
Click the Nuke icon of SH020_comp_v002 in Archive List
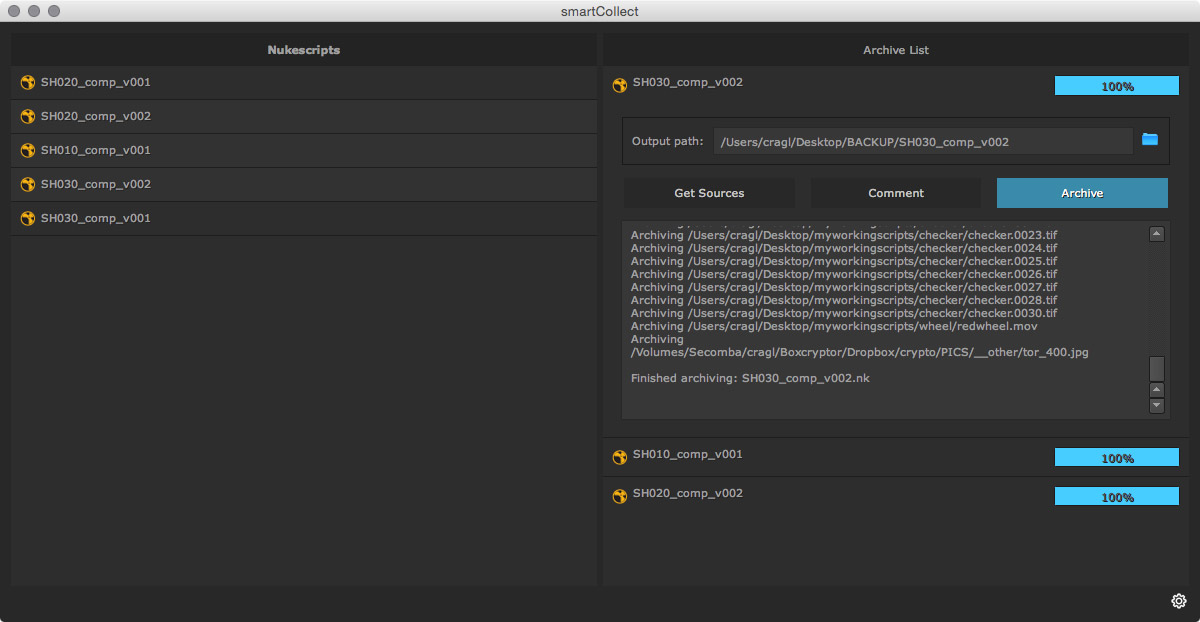620,496
